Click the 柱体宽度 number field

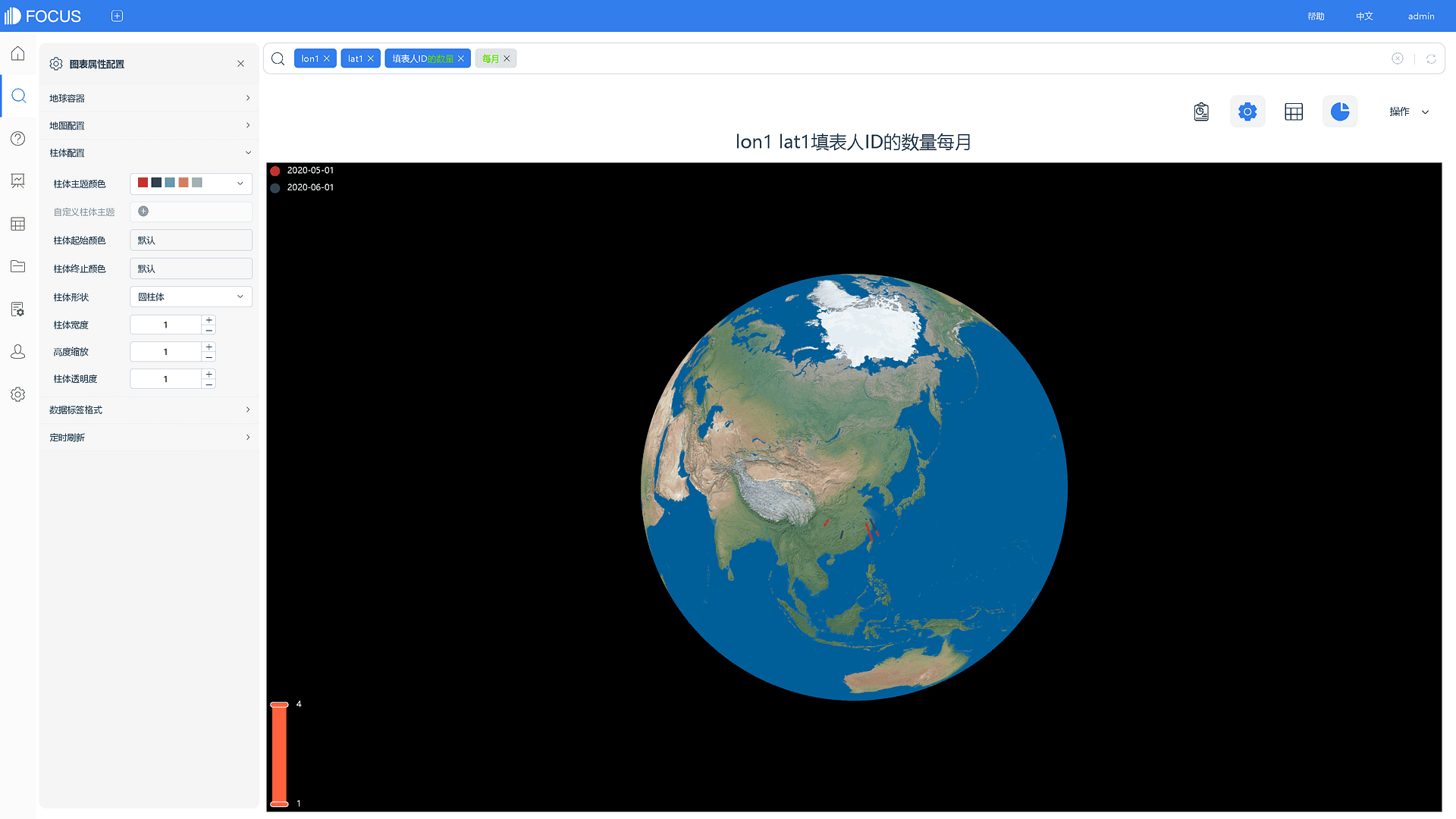(x=166, y=325)
